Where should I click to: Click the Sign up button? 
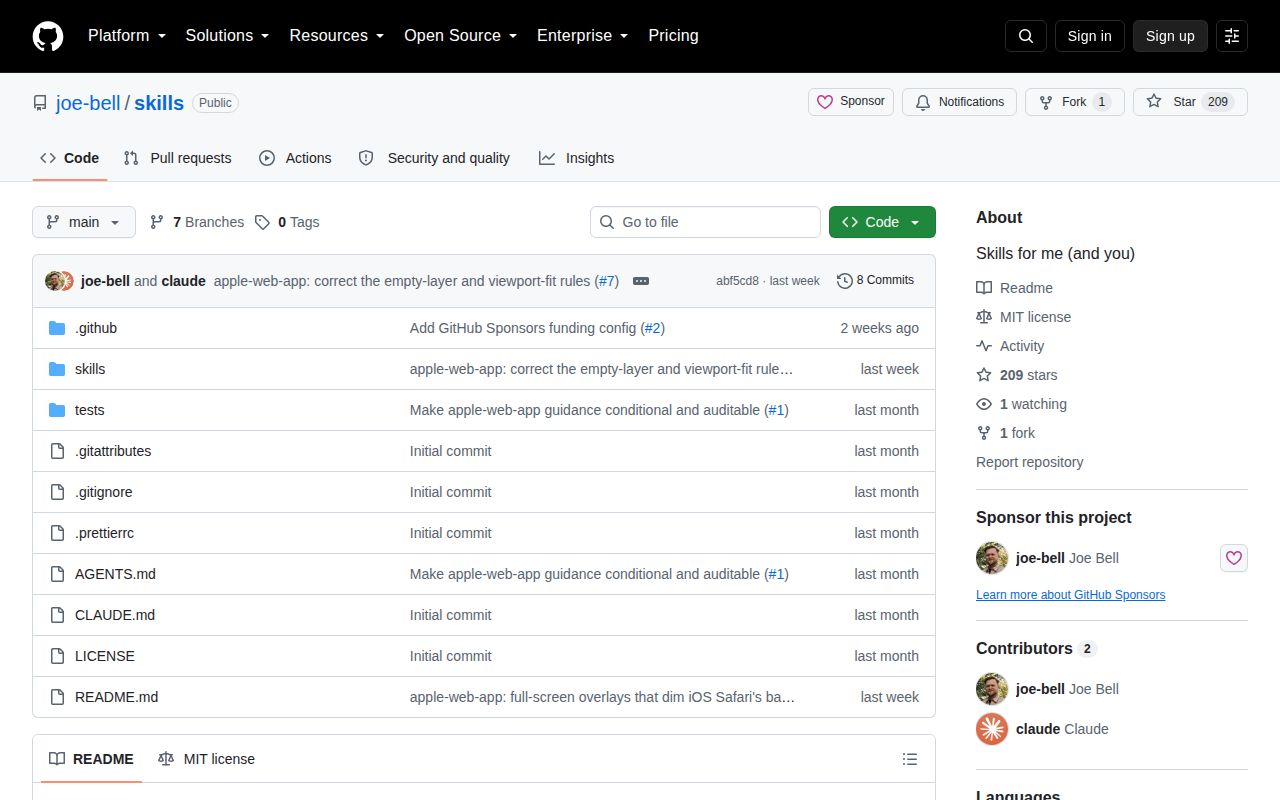[1170, 36]
